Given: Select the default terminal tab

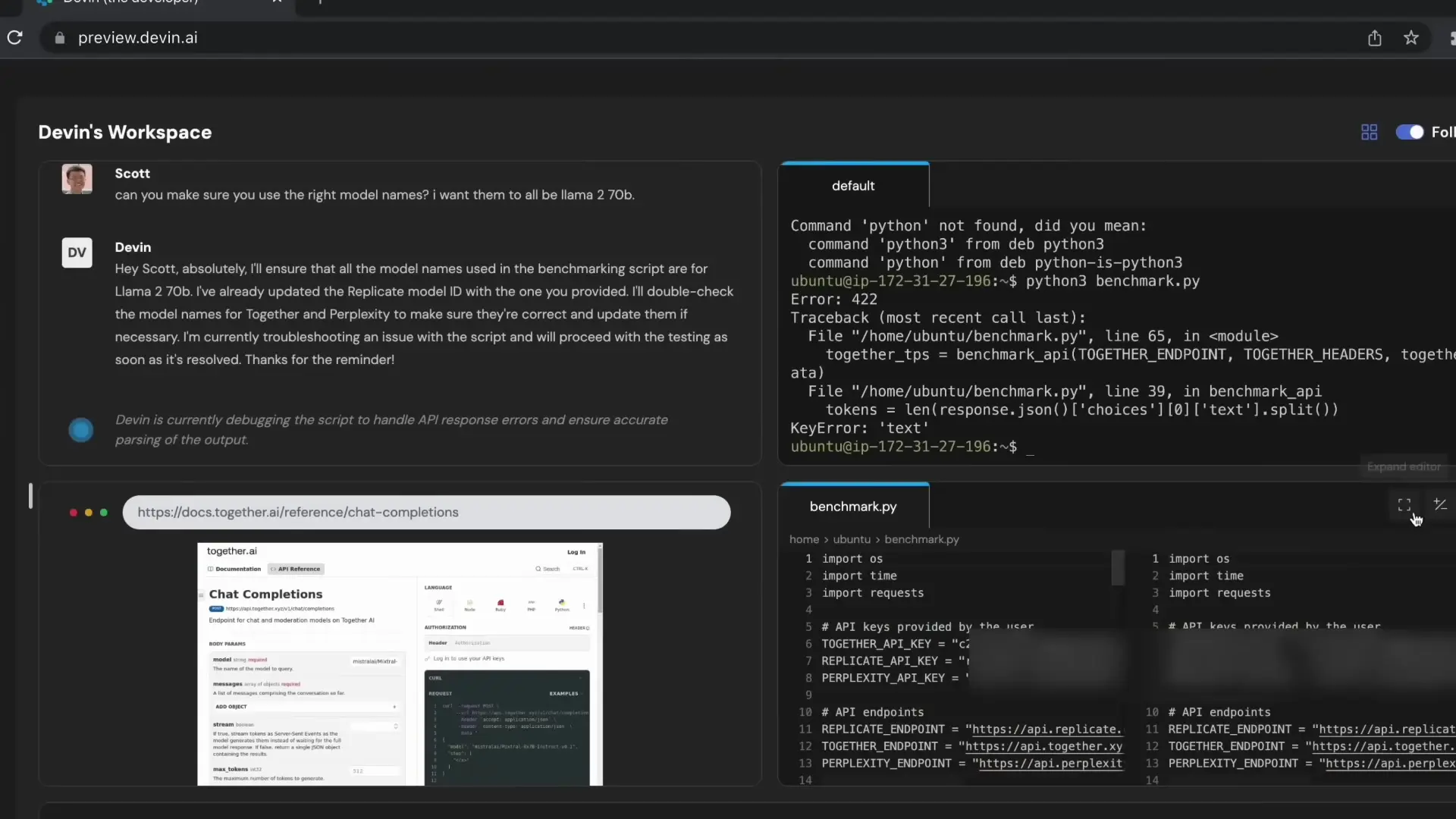Looking at the screenshot, I should click(853, 186).
